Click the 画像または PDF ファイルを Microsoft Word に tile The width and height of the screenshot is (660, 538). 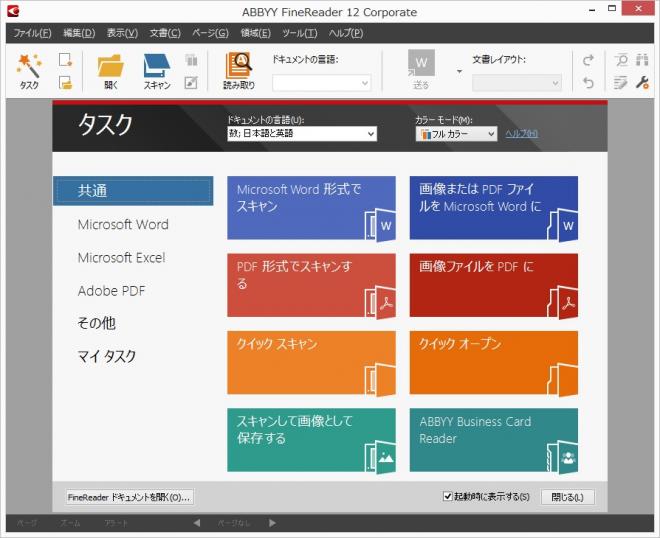pos(494,208)
